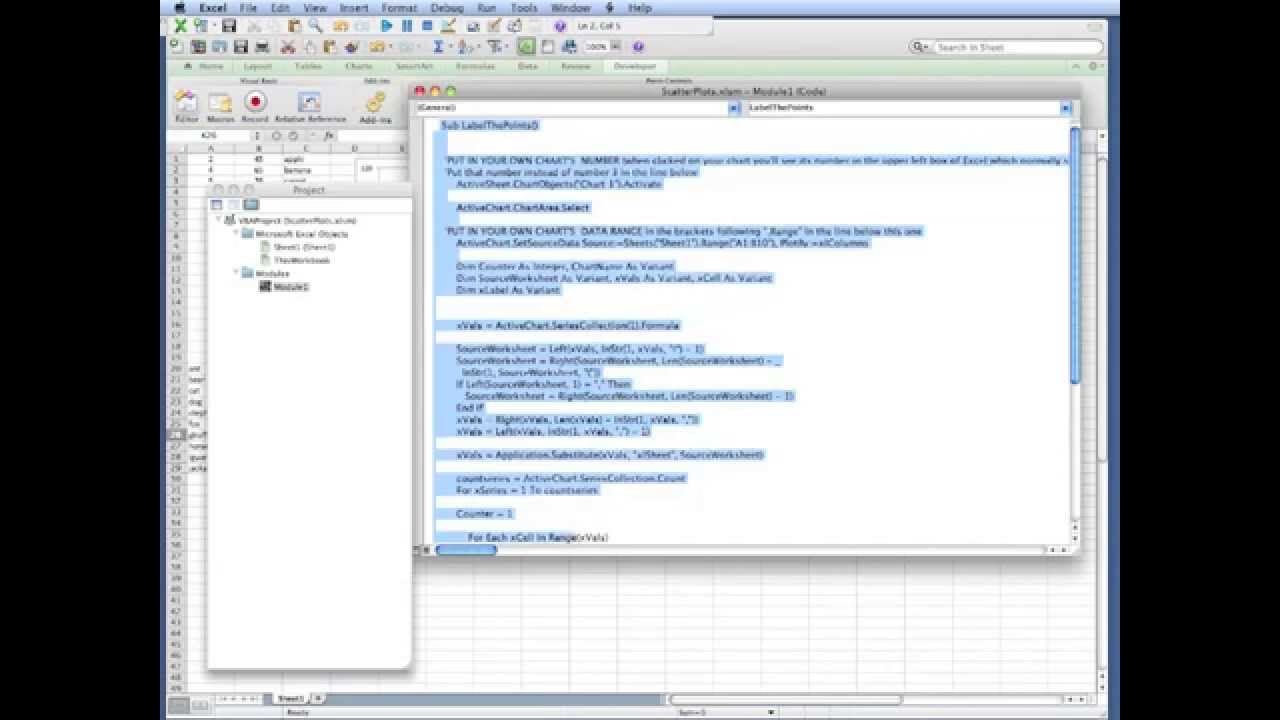This screenshot has width=1280, height=720.
Task: Click the code window horizontal scrollbar thumb
Action: (x=466, y=549)
